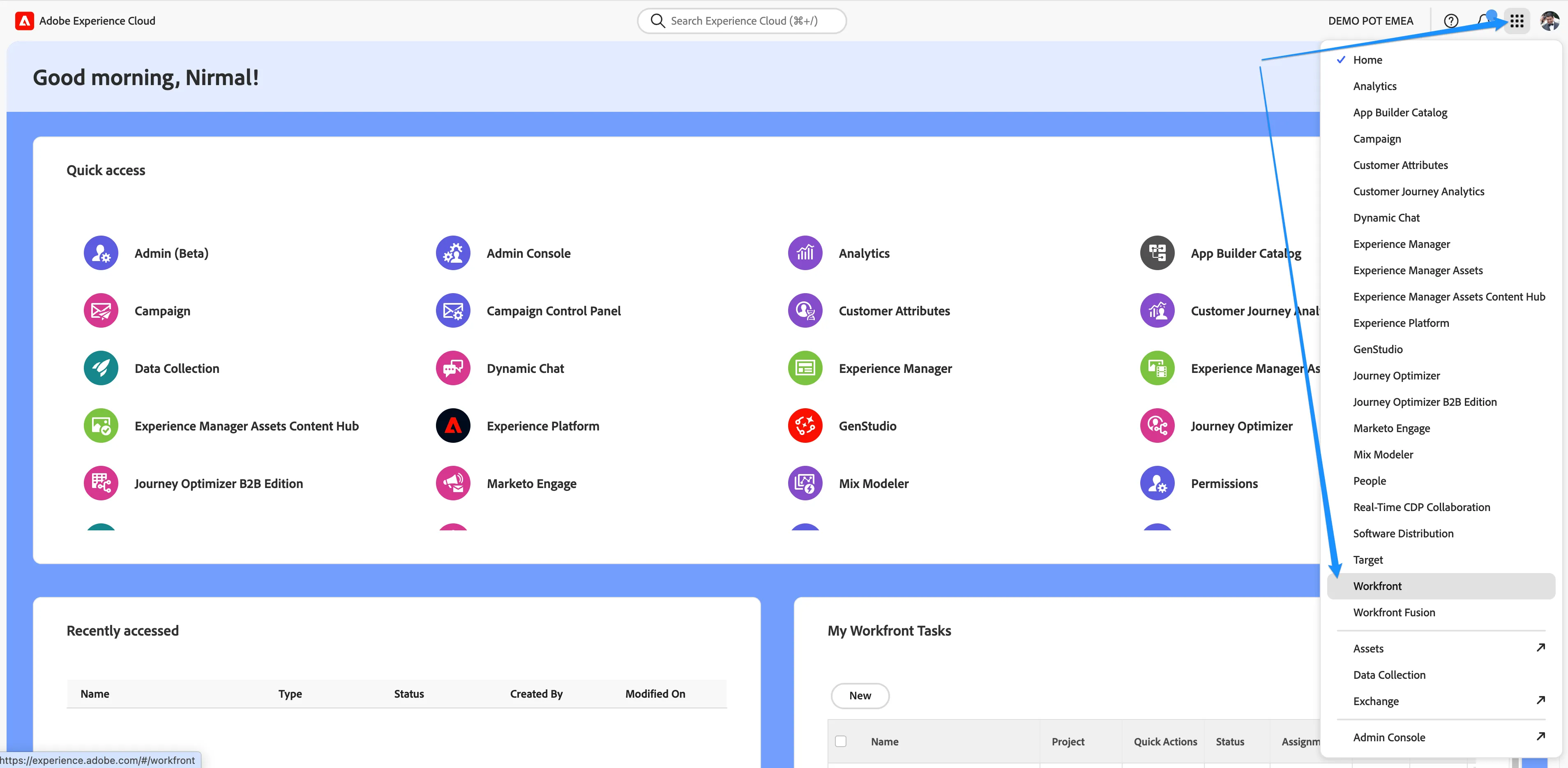Open the Dynamic Chat icon

tap(453, 368)
